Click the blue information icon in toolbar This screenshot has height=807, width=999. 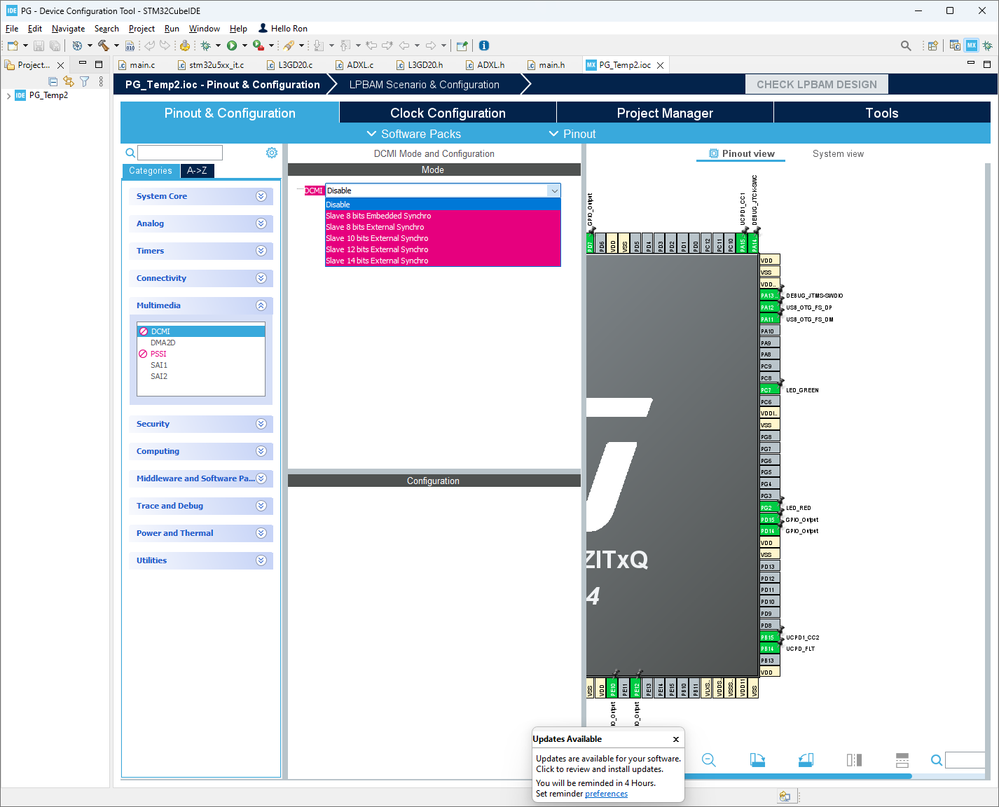pos(484,45)
